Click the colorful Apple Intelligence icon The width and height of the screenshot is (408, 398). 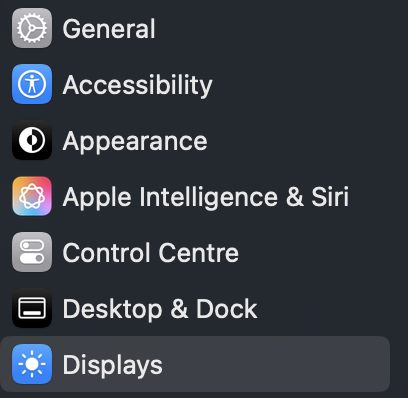click(32, 196)
